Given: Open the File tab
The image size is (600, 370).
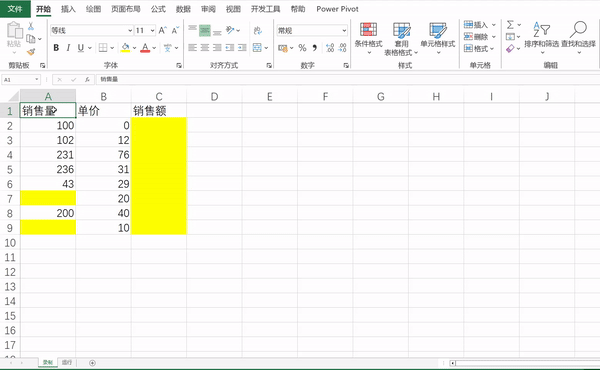Looking at the screenshot, I should coord(15,9).
